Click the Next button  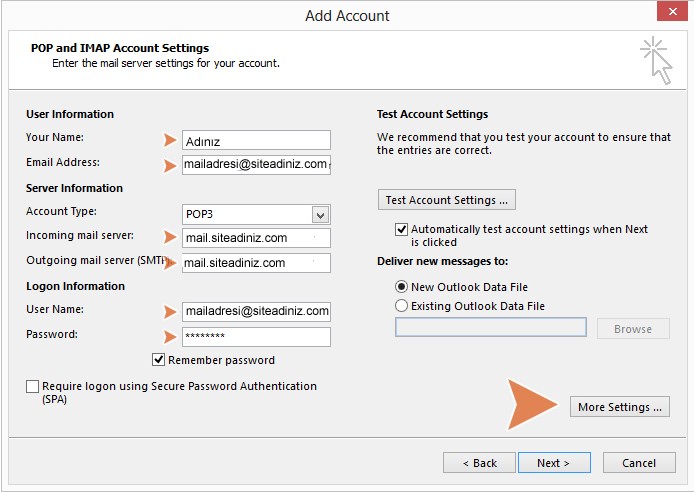[x=553, y=463]
